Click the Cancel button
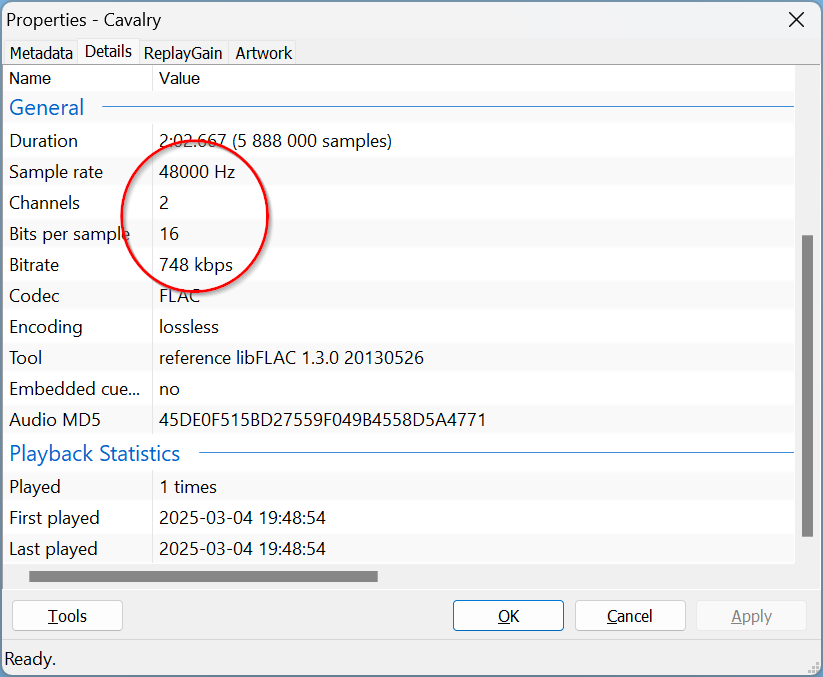This screenshot has height=677, width=823. pyautogui.click(x=630, y=616)
